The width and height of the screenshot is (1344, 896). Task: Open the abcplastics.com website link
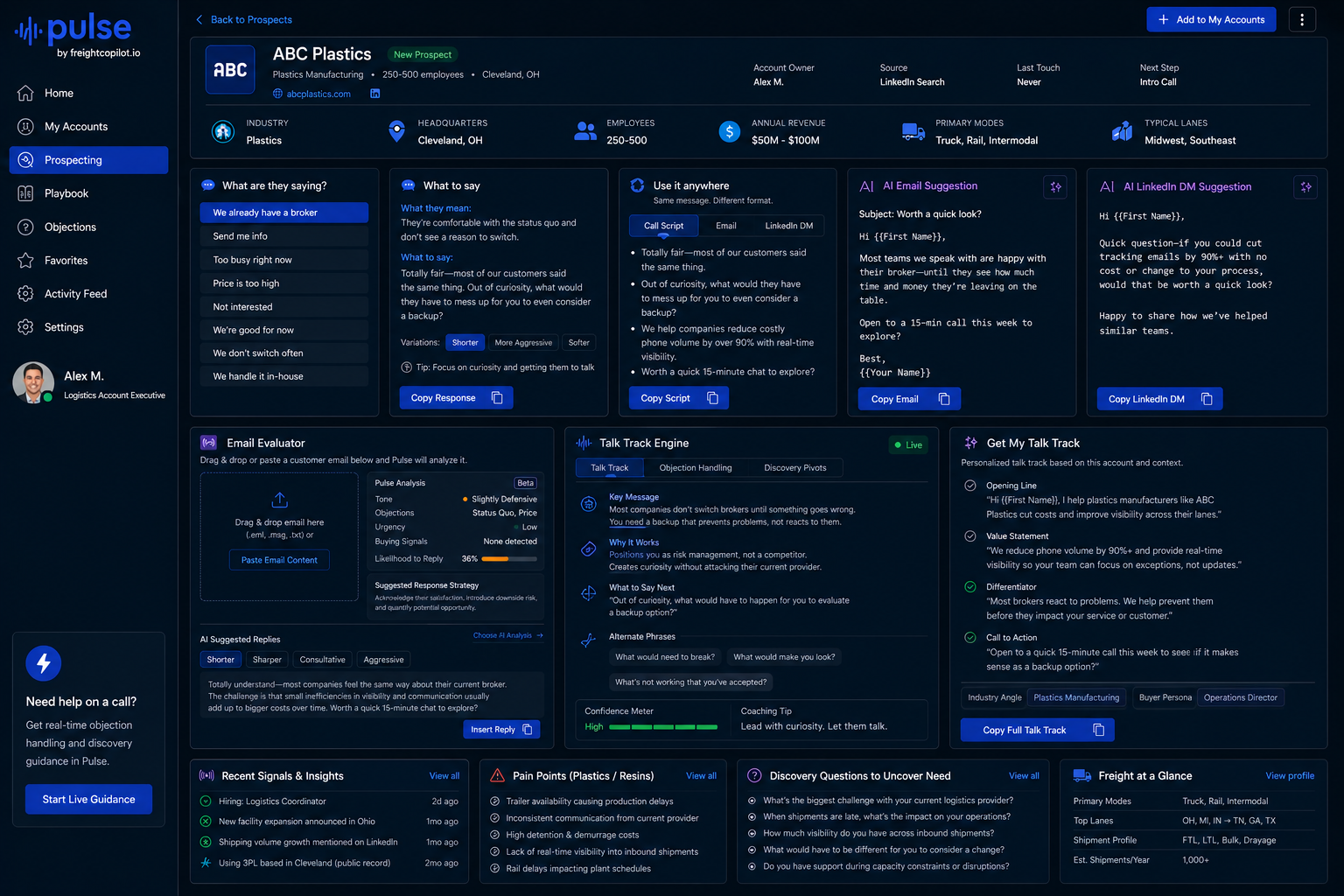[x=318, y=94]
